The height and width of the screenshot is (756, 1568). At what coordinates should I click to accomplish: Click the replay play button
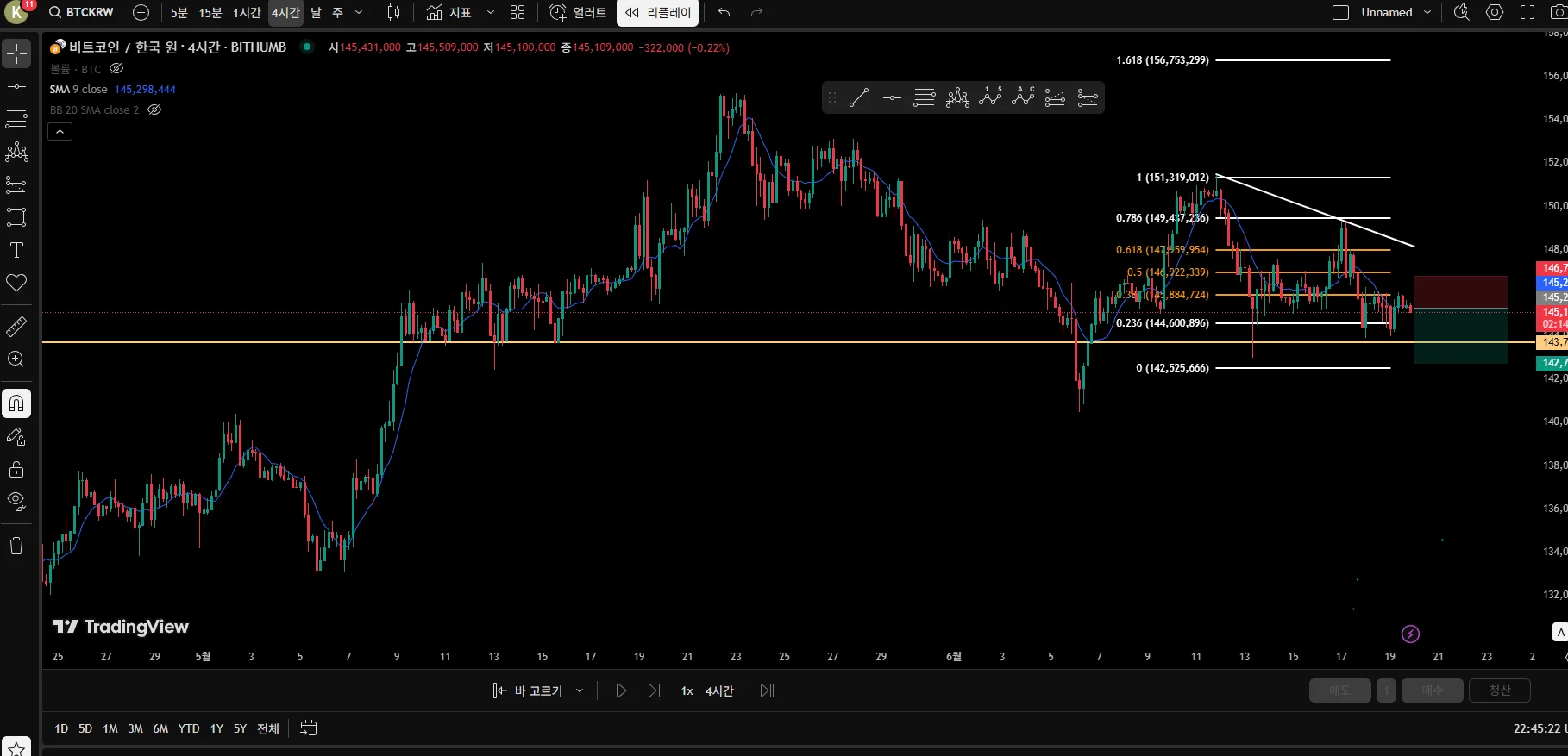tap(621, 690)
